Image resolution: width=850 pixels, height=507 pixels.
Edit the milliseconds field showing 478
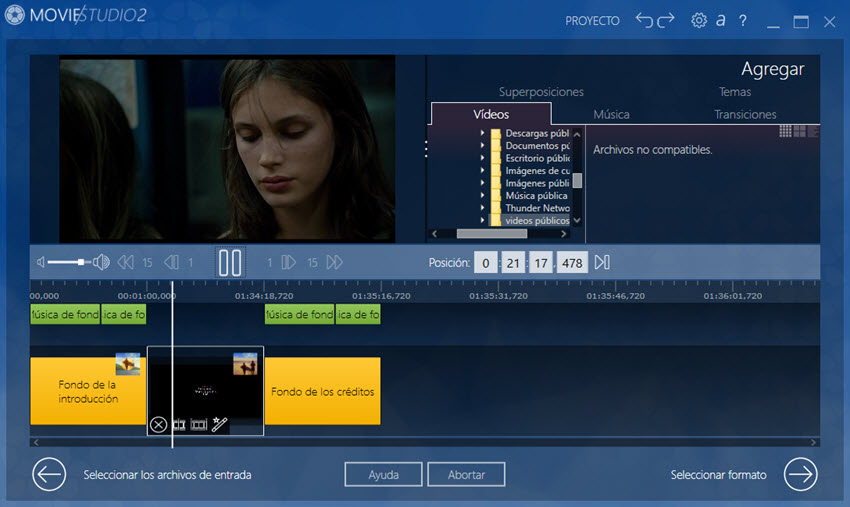pos(572,263)
